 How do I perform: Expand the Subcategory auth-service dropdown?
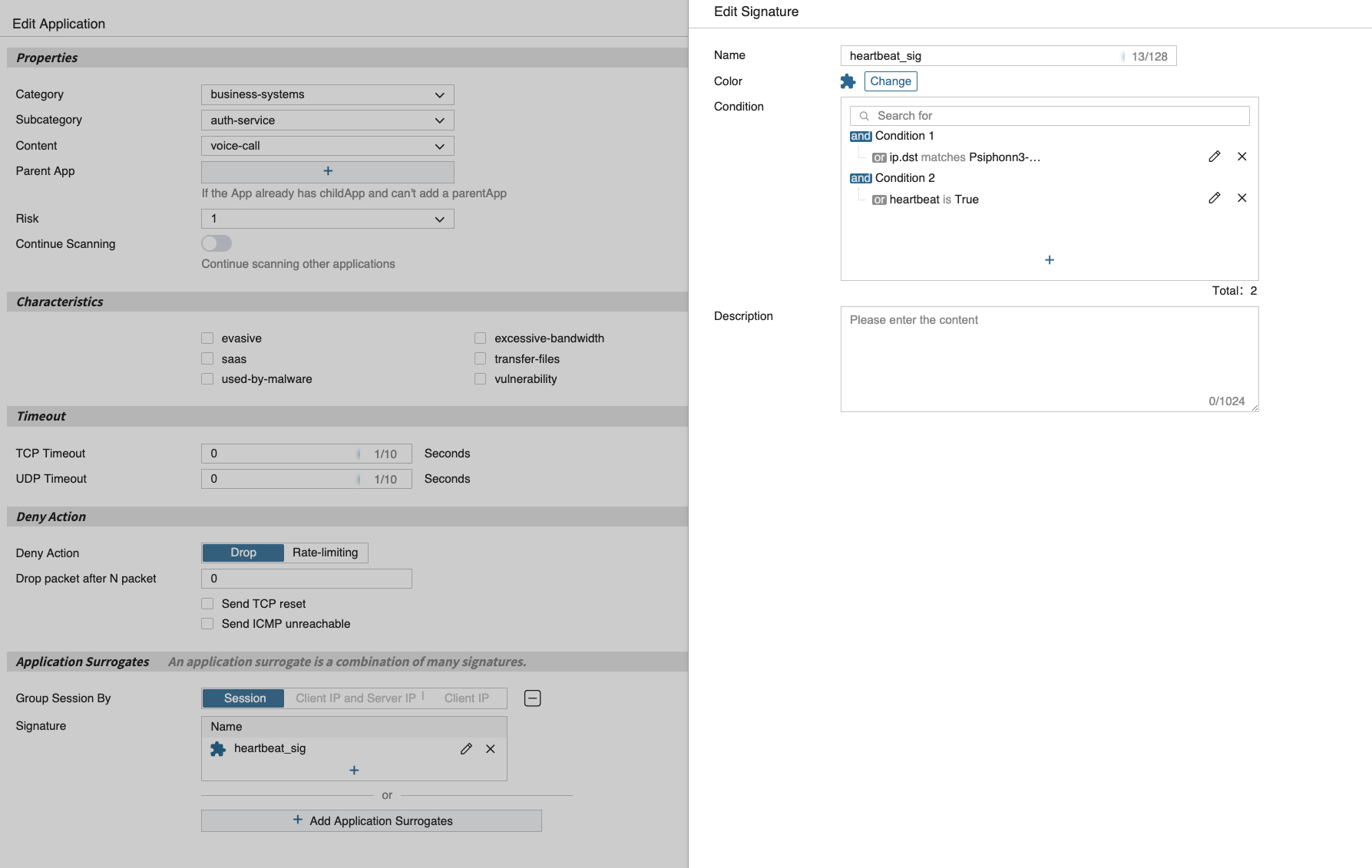(327, 120)
